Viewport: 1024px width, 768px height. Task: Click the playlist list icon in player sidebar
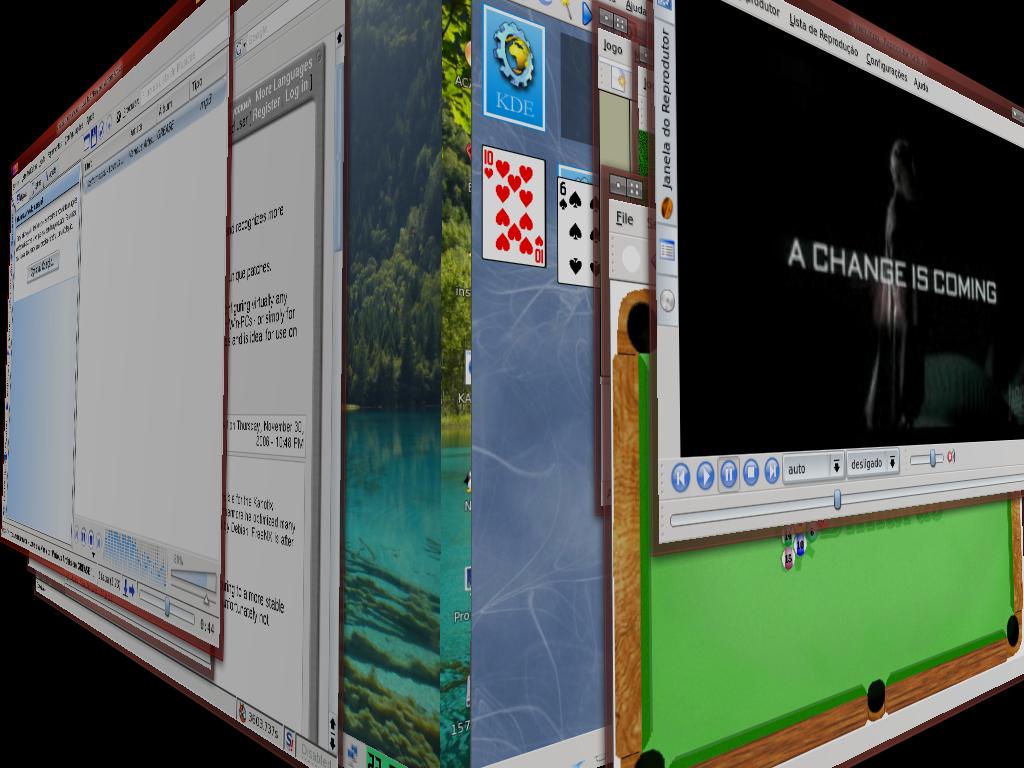[667, 250]
